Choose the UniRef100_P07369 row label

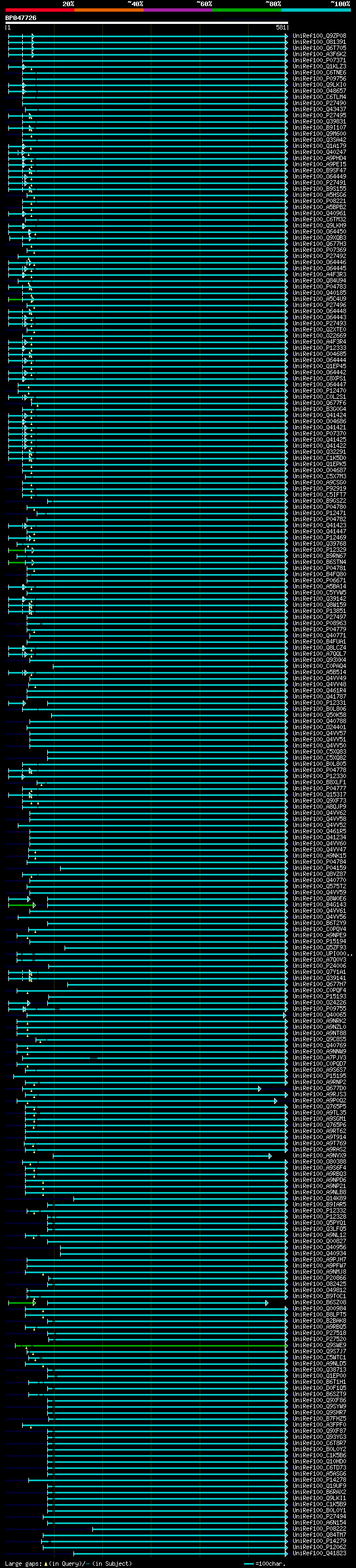click(x=319, y=250)
